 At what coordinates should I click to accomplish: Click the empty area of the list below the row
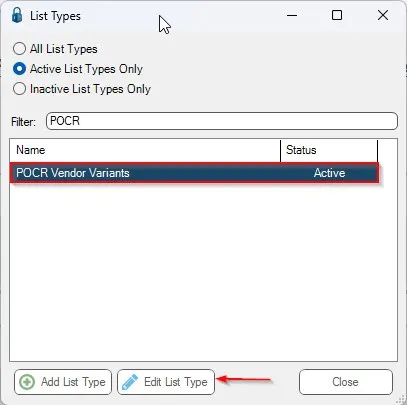pyautogui.click(x=203, y=272)
